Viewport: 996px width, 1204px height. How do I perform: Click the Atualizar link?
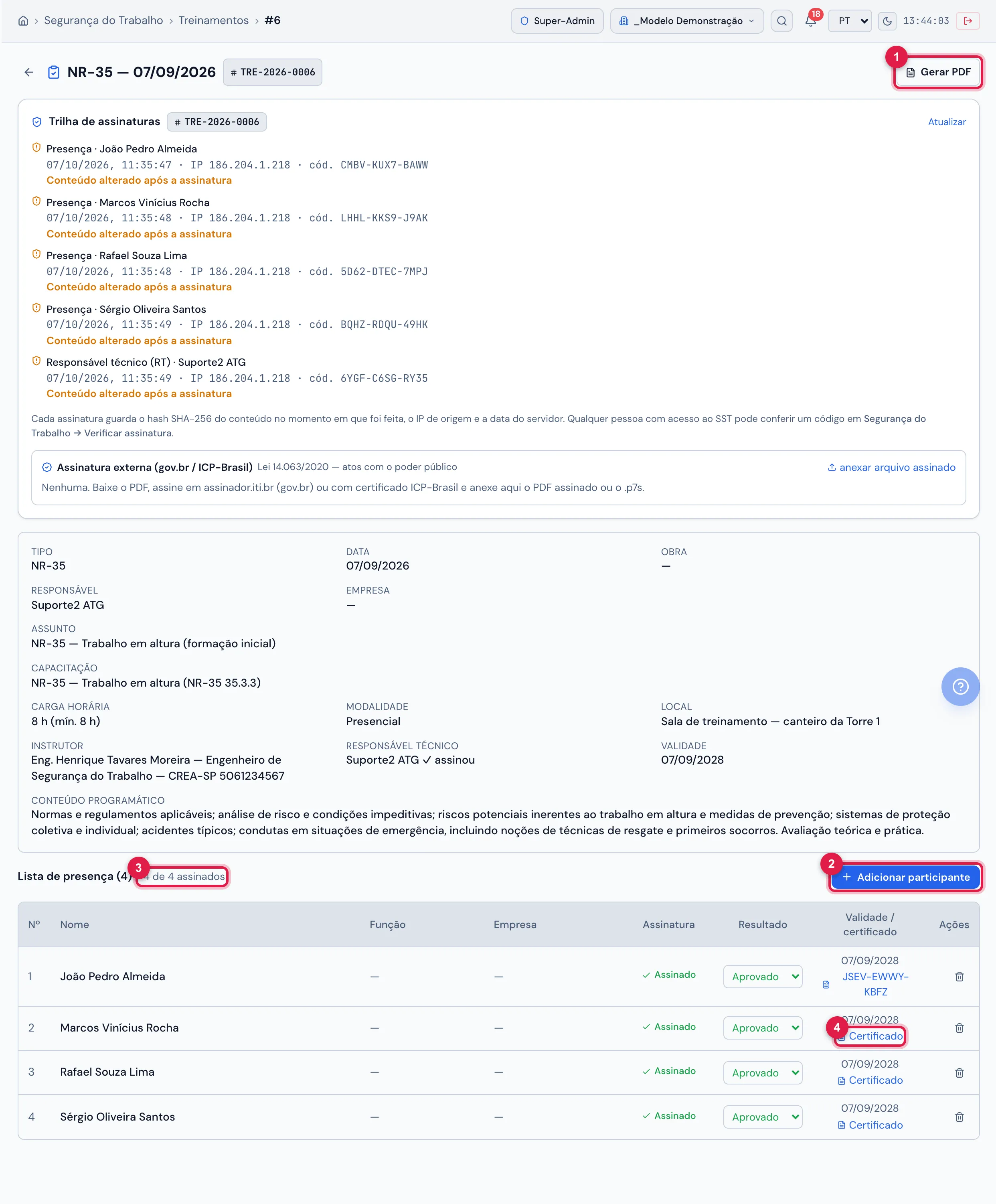(947, 122)
